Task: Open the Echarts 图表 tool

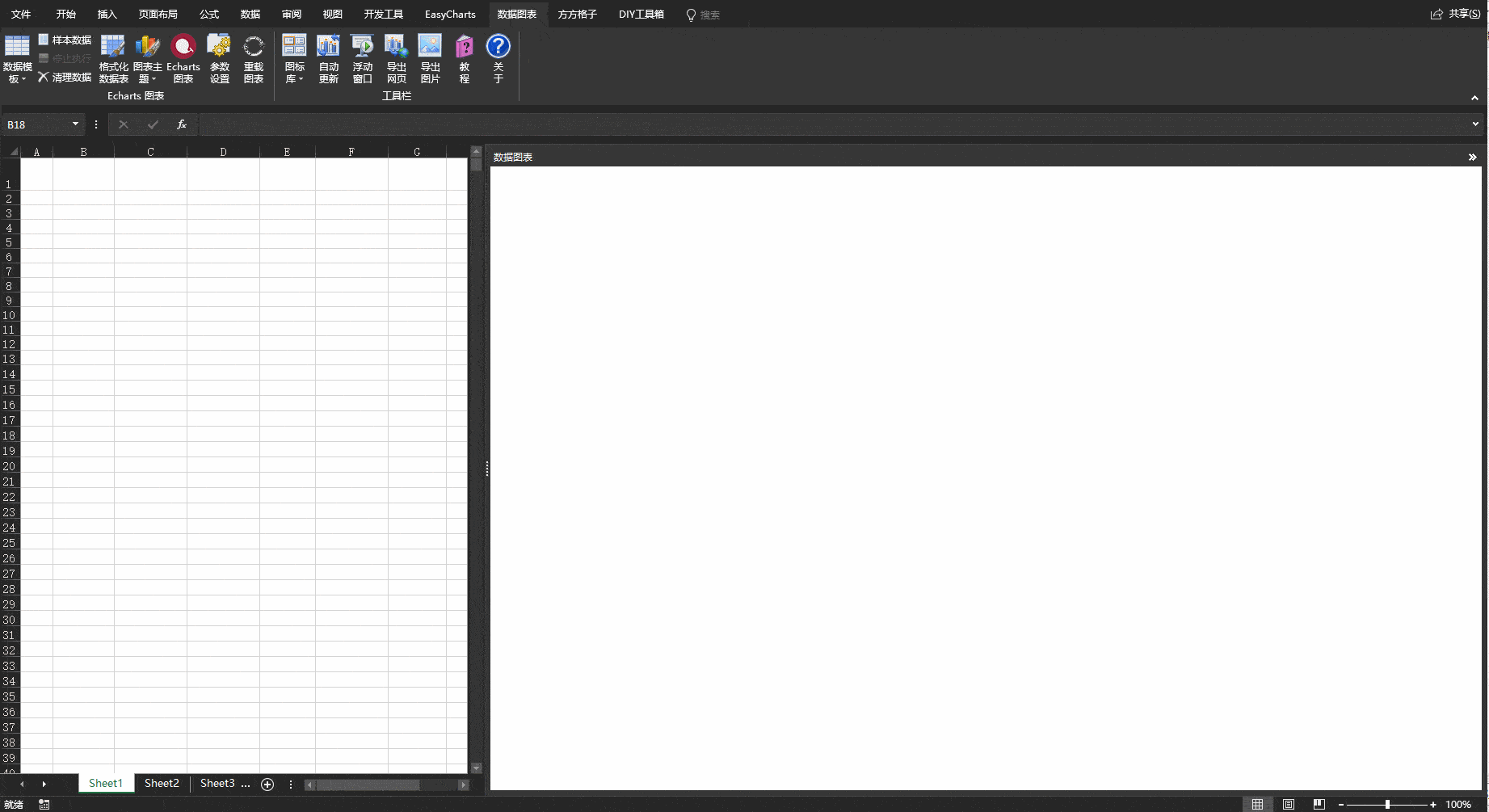Action: tap(183, 58)
